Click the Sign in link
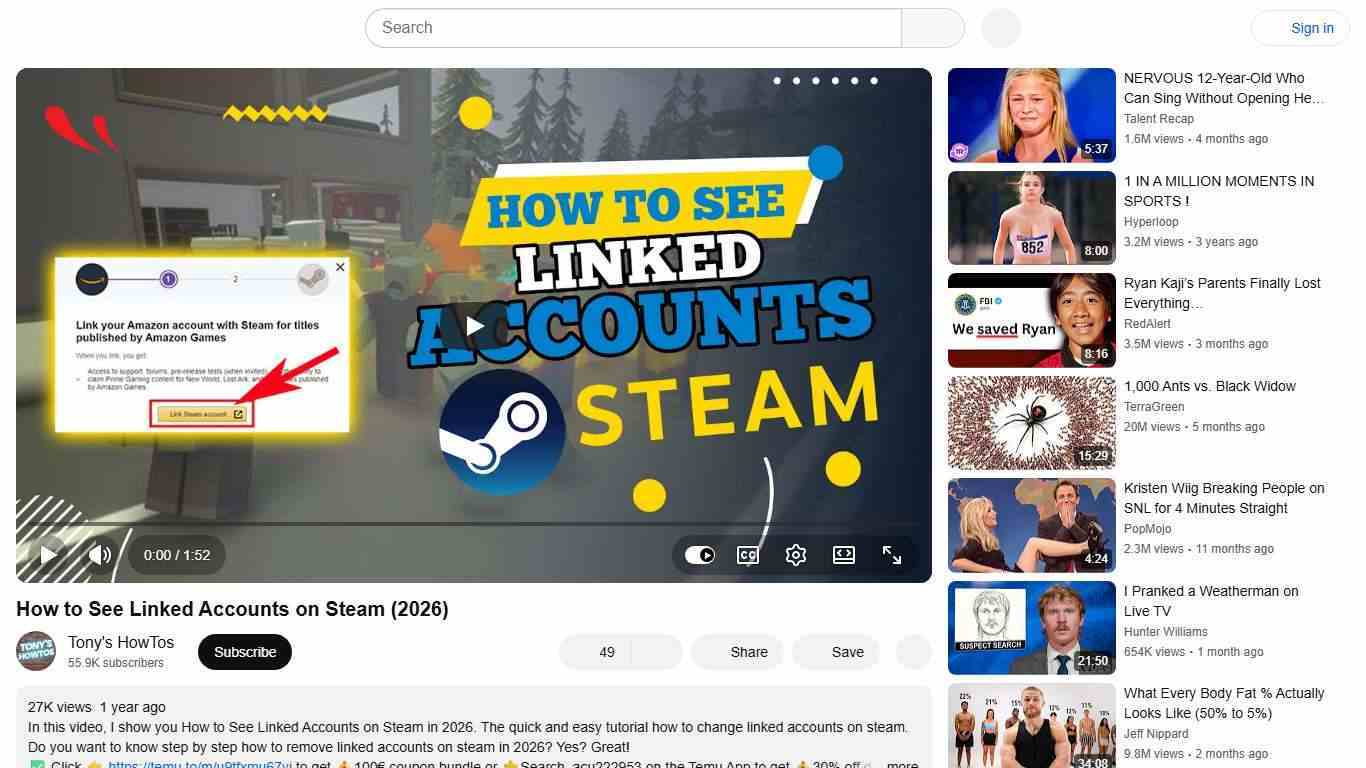The height and width of the screenshot is (768, 1366). [x=1311, y=27]
